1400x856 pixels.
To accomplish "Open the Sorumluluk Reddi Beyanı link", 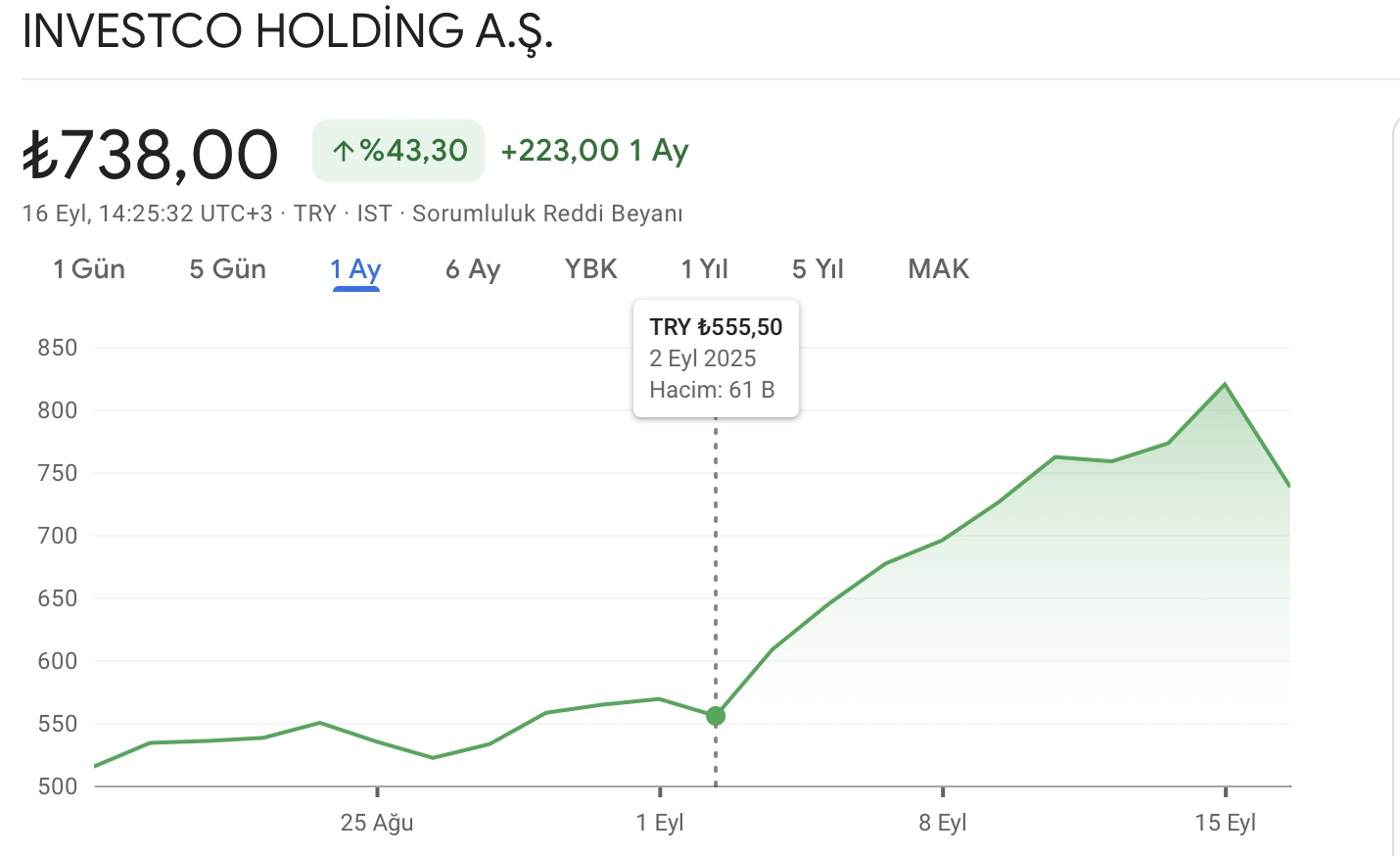I will [547, 214].
